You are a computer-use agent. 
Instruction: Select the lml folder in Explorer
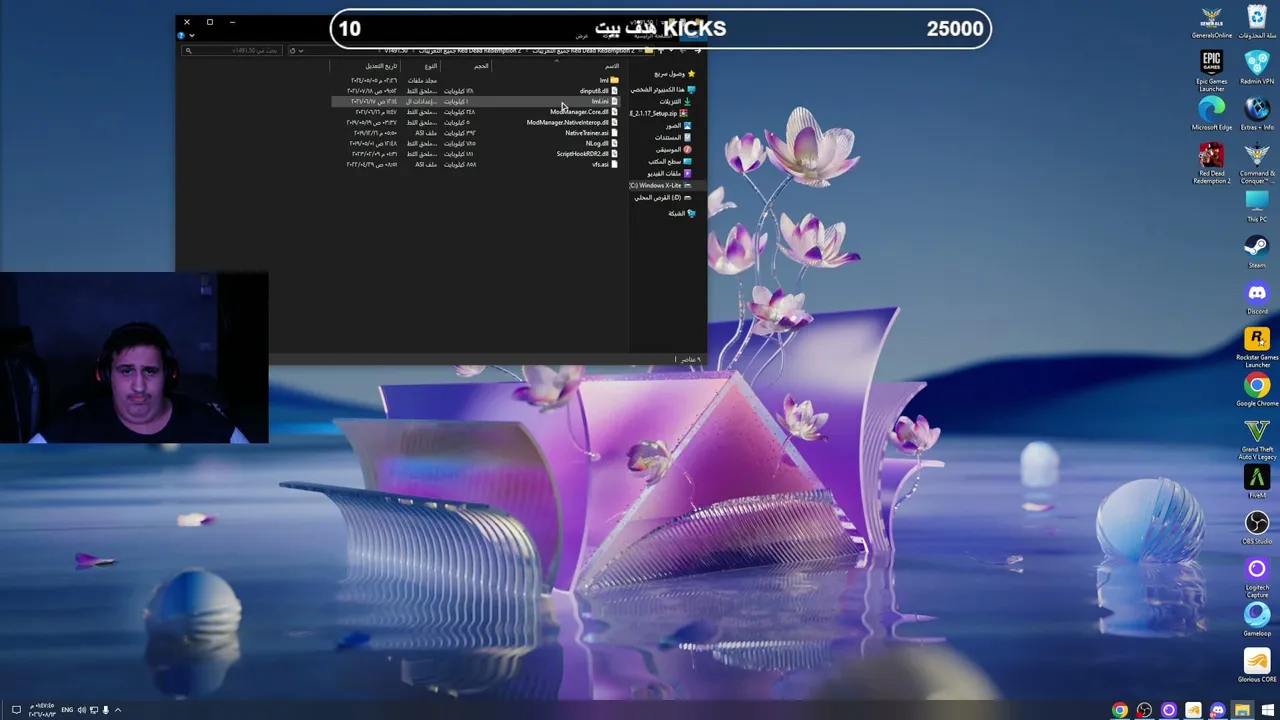pyautogui.click(x=475, y=80)
